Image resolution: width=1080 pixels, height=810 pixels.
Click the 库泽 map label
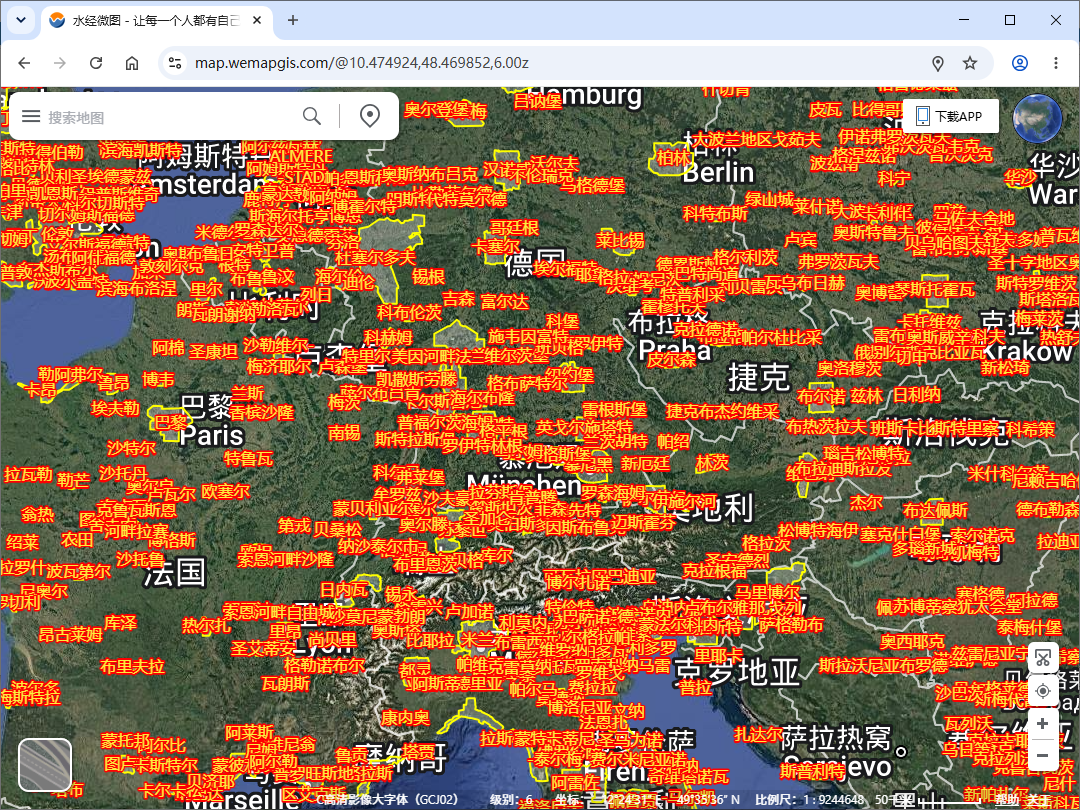[x=121, y=623]
